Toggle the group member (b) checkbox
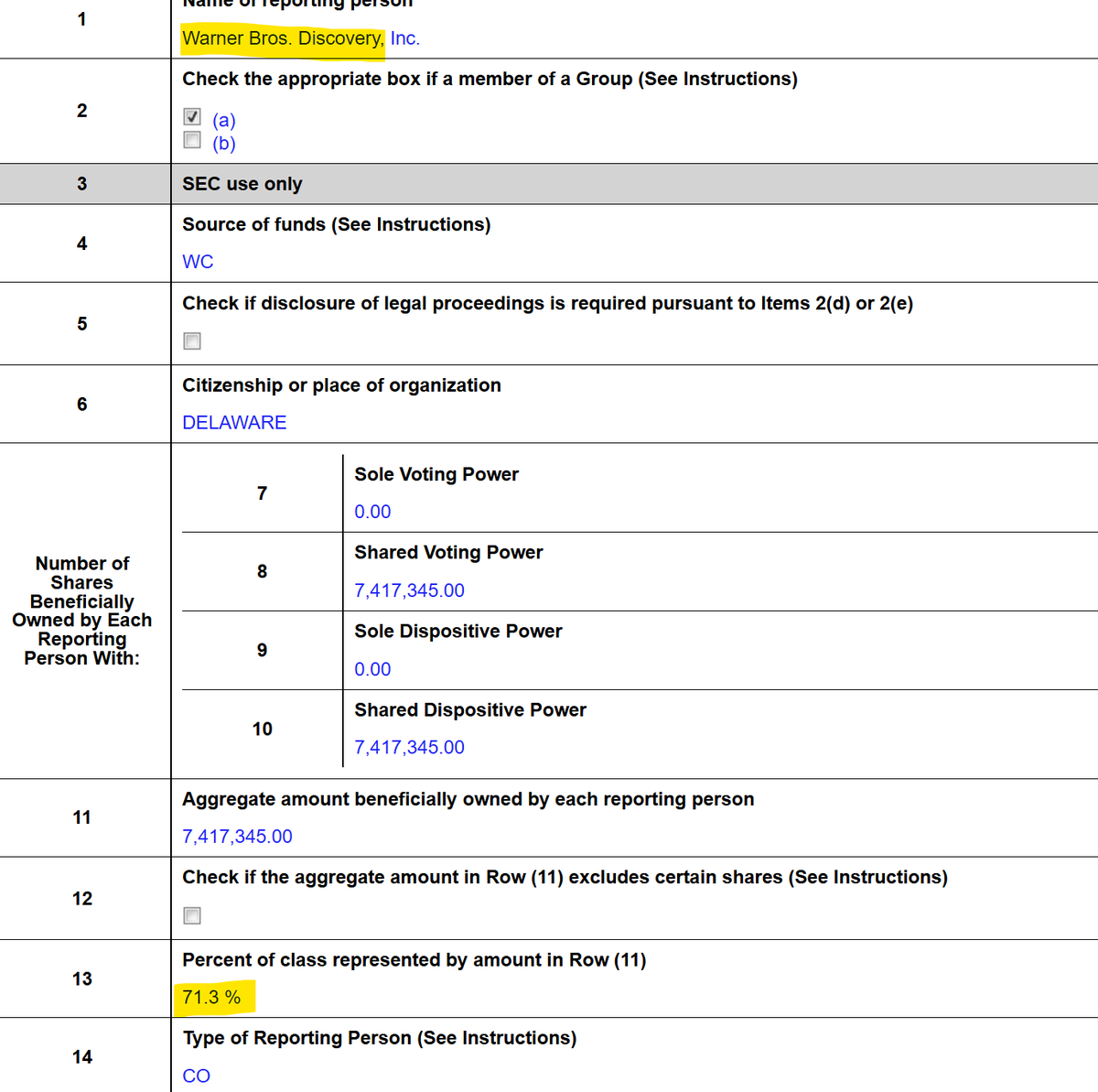The width and height of the screenshot is (1098, 1092). point(192,140)
